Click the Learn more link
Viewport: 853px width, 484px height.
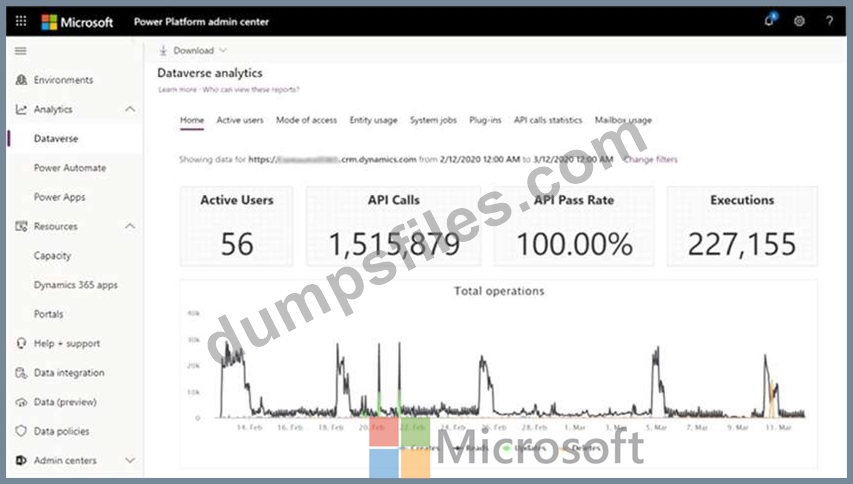pos(176,90)
